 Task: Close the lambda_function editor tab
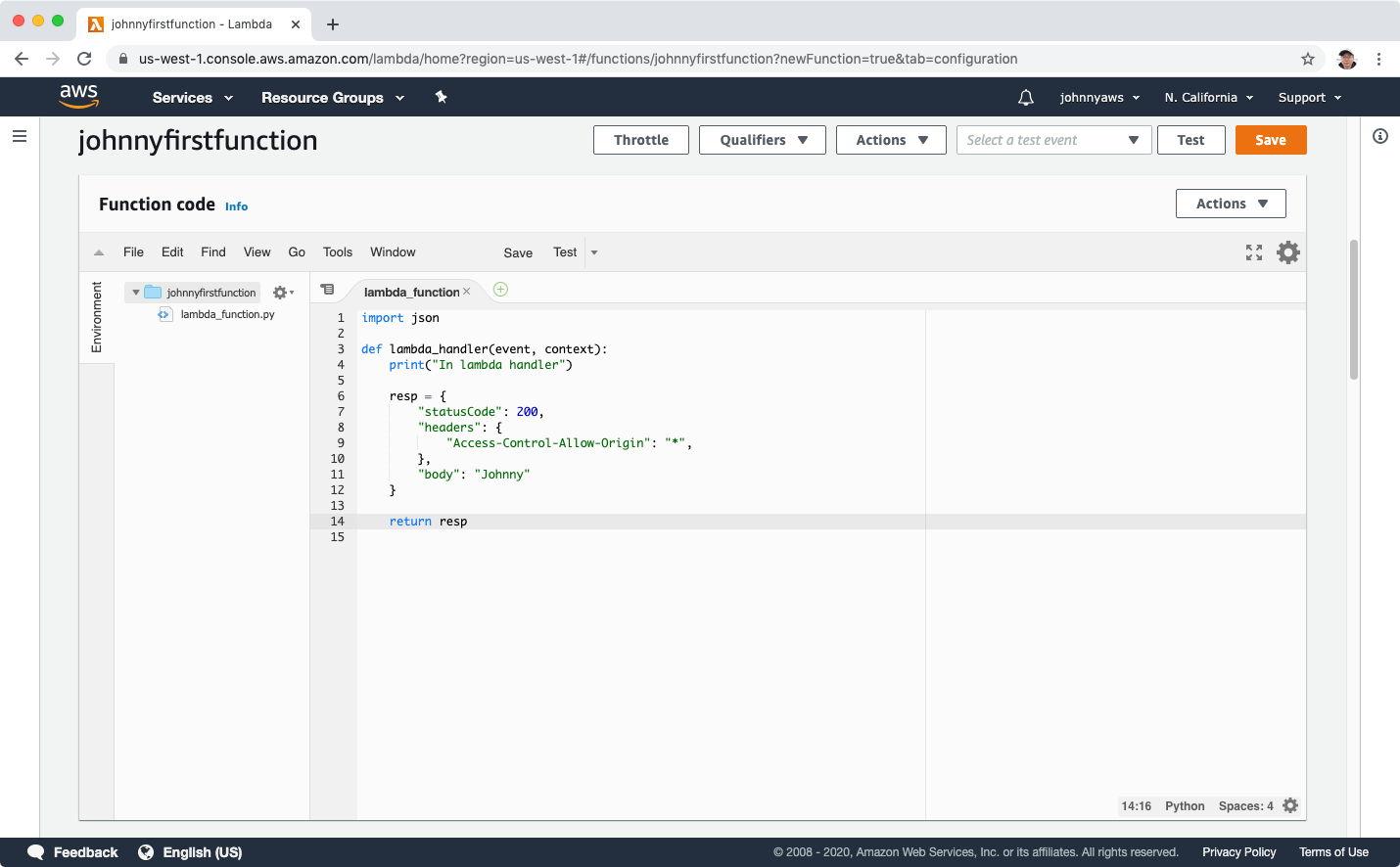466,292
